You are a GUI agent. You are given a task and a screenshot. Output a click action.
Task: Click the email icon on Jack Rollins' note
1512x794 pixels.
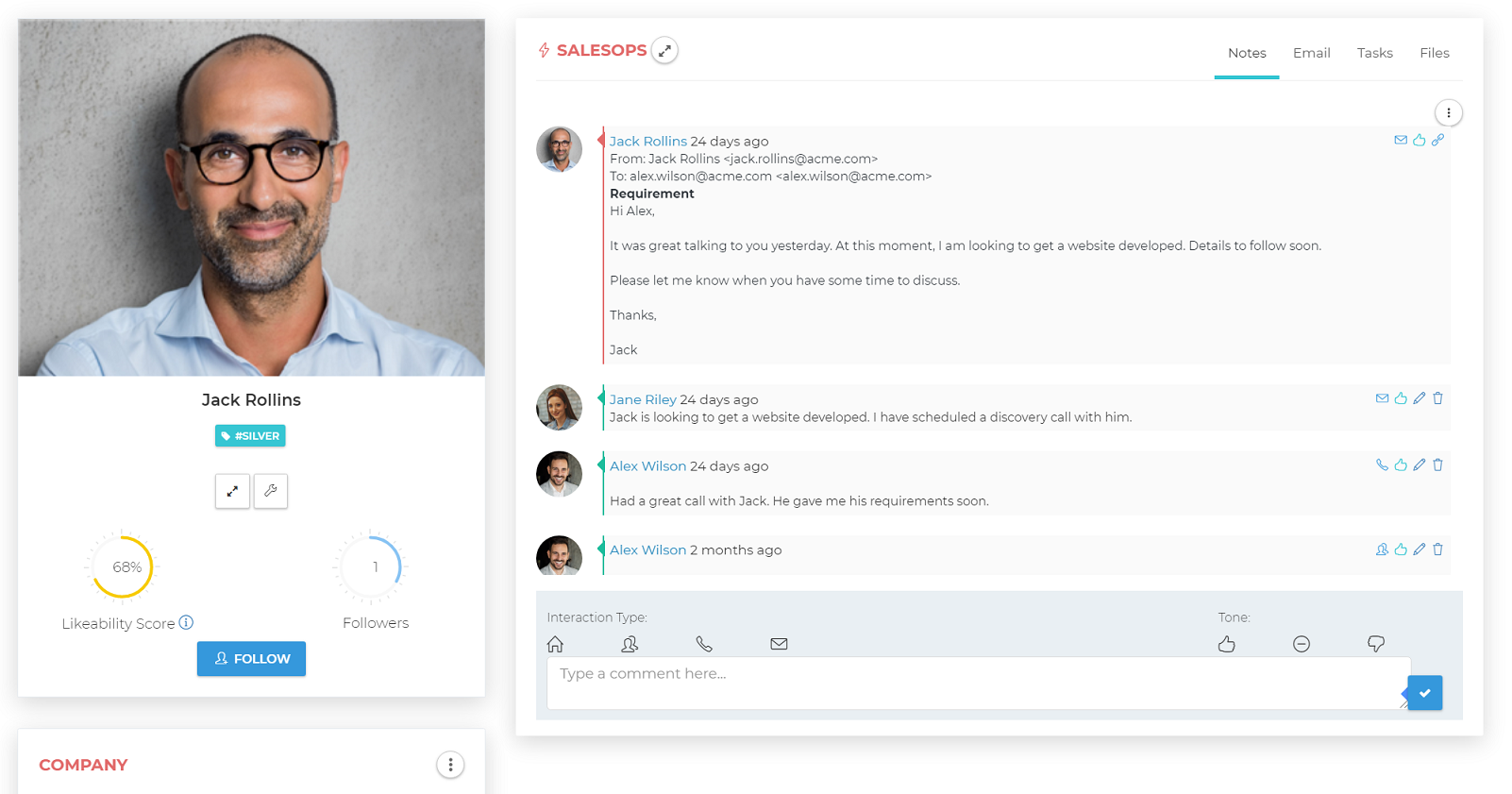click(x=1401, y=140)
